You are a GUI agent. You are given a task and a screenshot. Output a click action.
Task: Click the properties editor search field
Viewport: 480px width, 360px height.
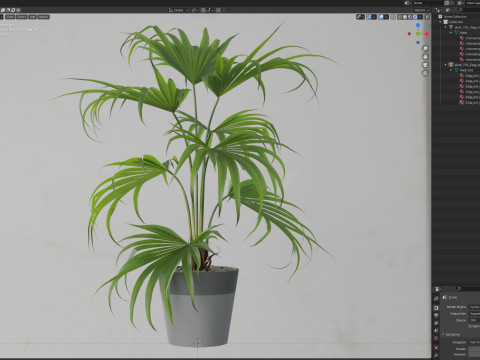tap(468, 289)
